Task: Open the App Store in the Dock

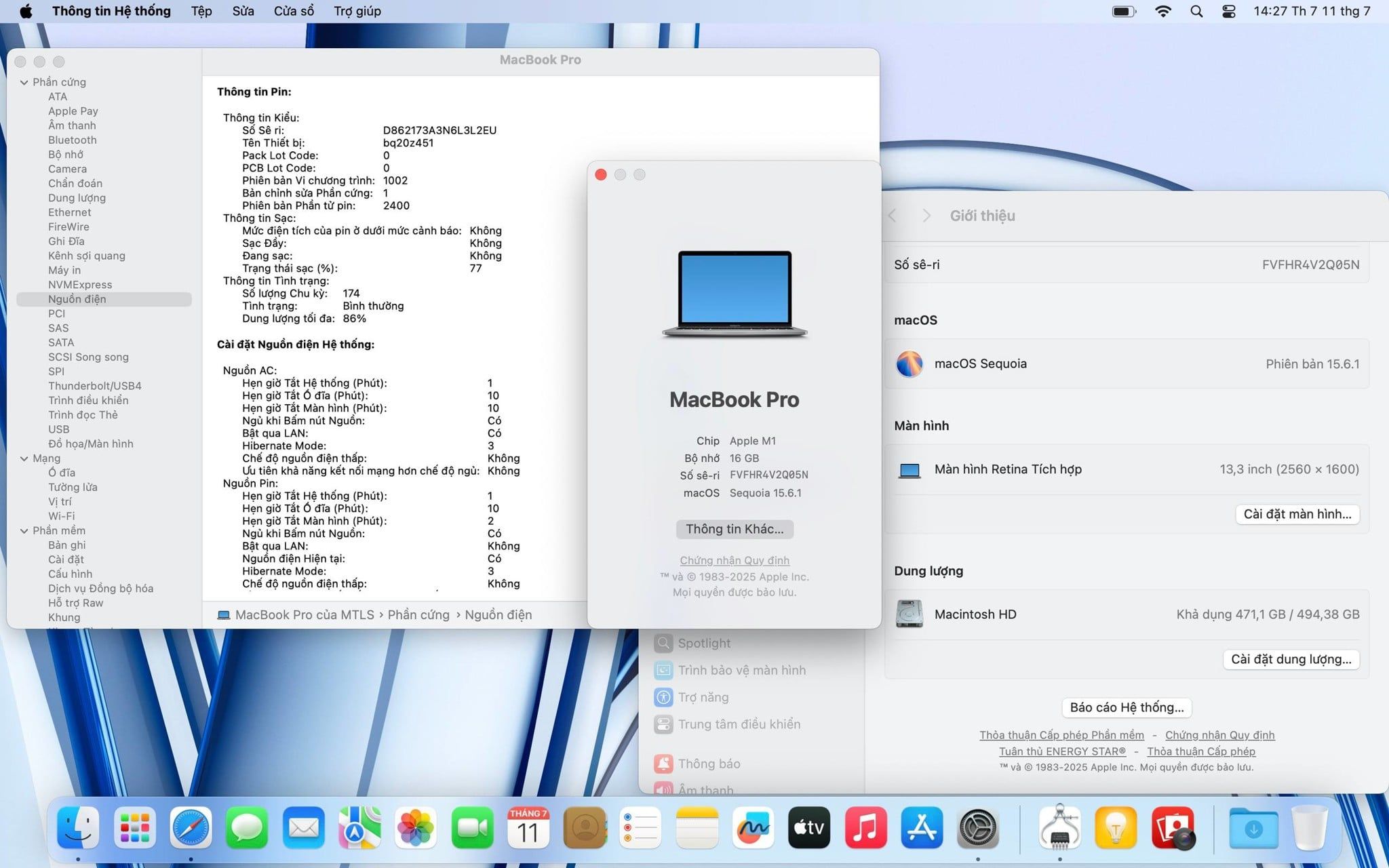Action: [x=922, y=828]
